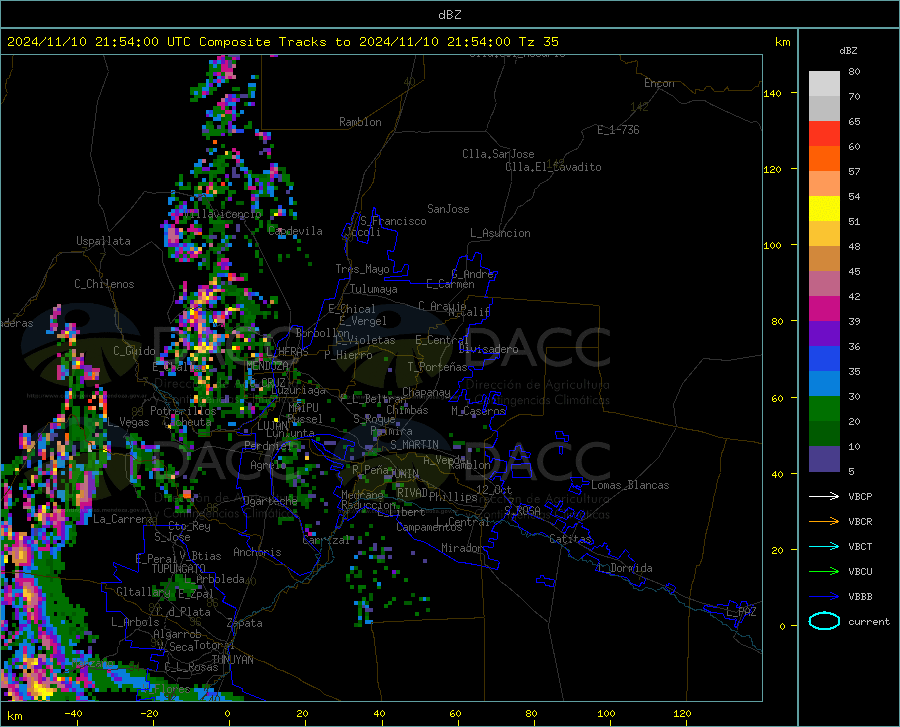Viewport: 900px width, 727px height.
Task: Click the cyan 'current' ellipse legend icon
Action: [824, 621]
